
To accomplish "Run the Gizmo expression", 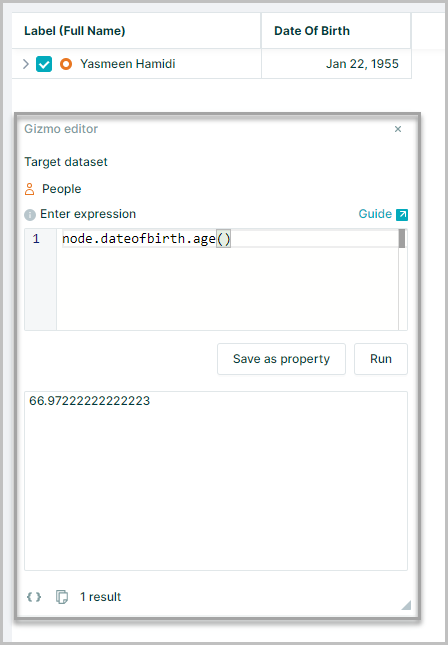I will pyautogui.click(x=381, y=359).
